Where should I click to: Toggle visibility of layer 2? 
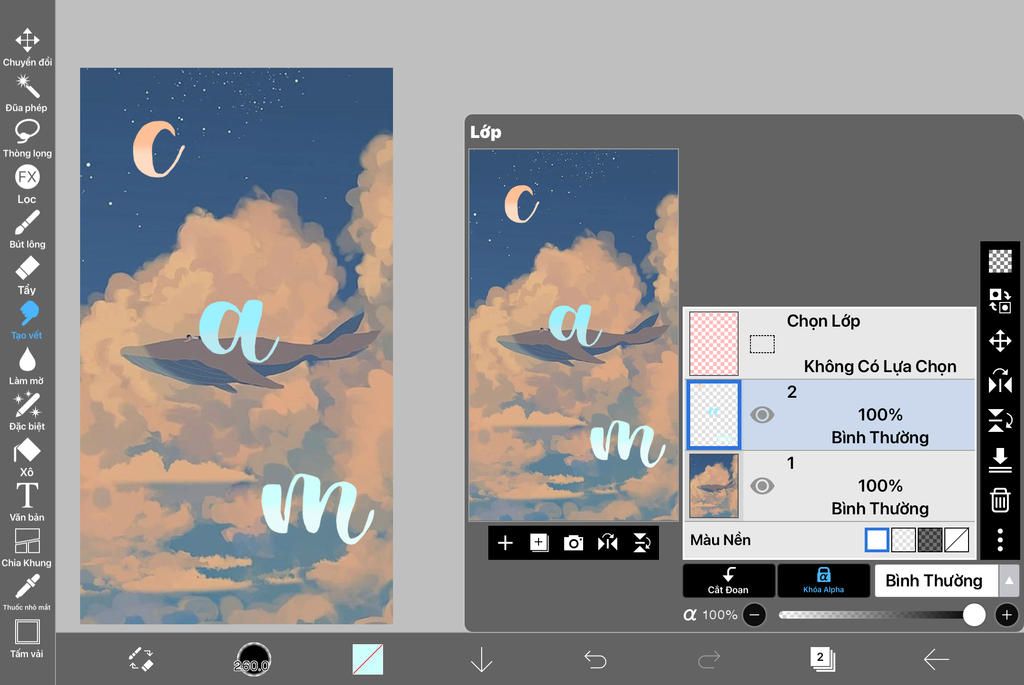pos(761,415)
